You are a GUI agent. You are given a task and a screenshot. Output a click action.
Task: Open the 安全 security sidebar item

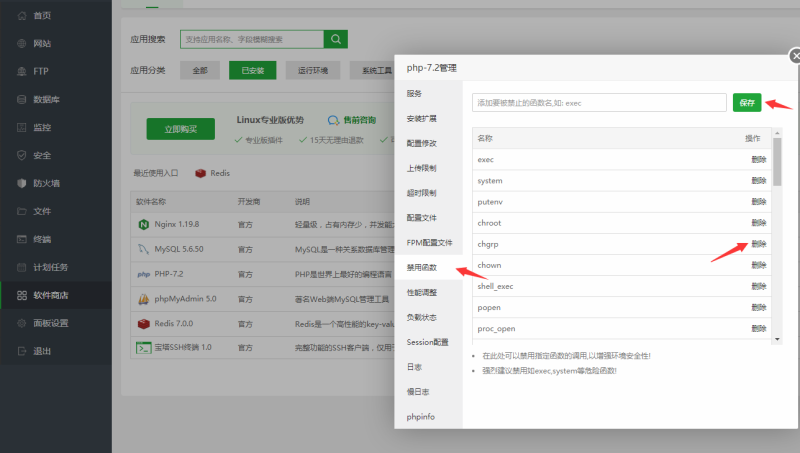[56, 155]
